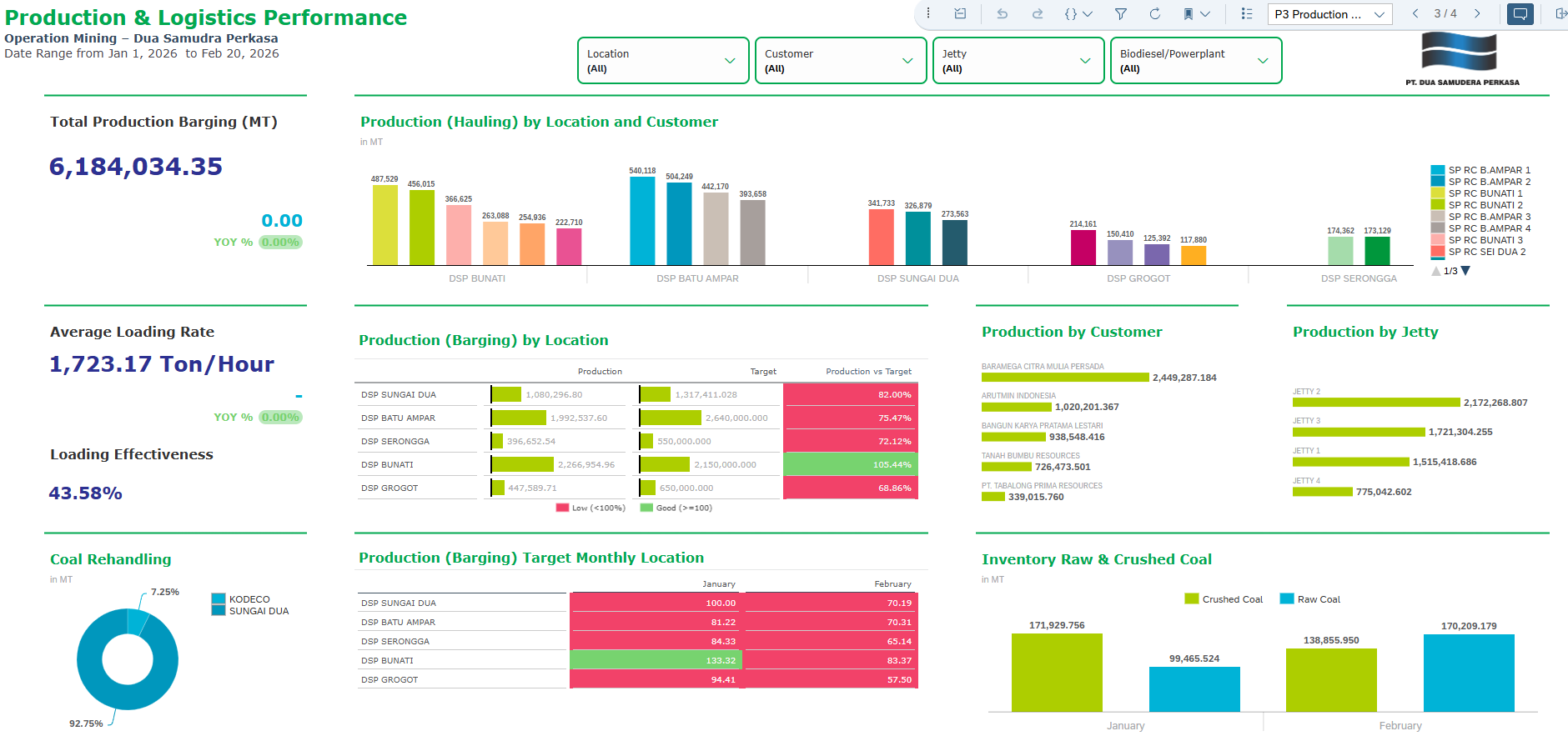Click the SP RC B.AMPAR 1 legend swatch

(1438, 170)
